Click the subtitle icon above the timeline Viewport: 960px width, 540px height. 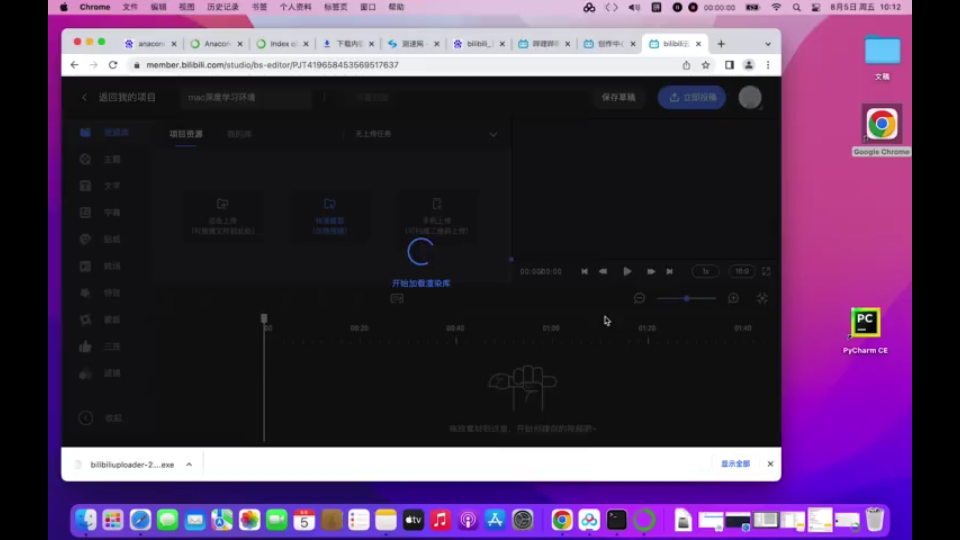point(397,299)
